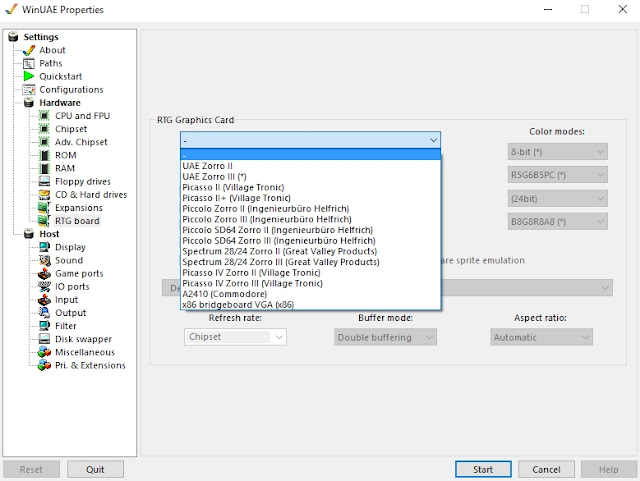640x481 pixels.
Task: Click the Chipset chip icon
Action: point(44,129)
